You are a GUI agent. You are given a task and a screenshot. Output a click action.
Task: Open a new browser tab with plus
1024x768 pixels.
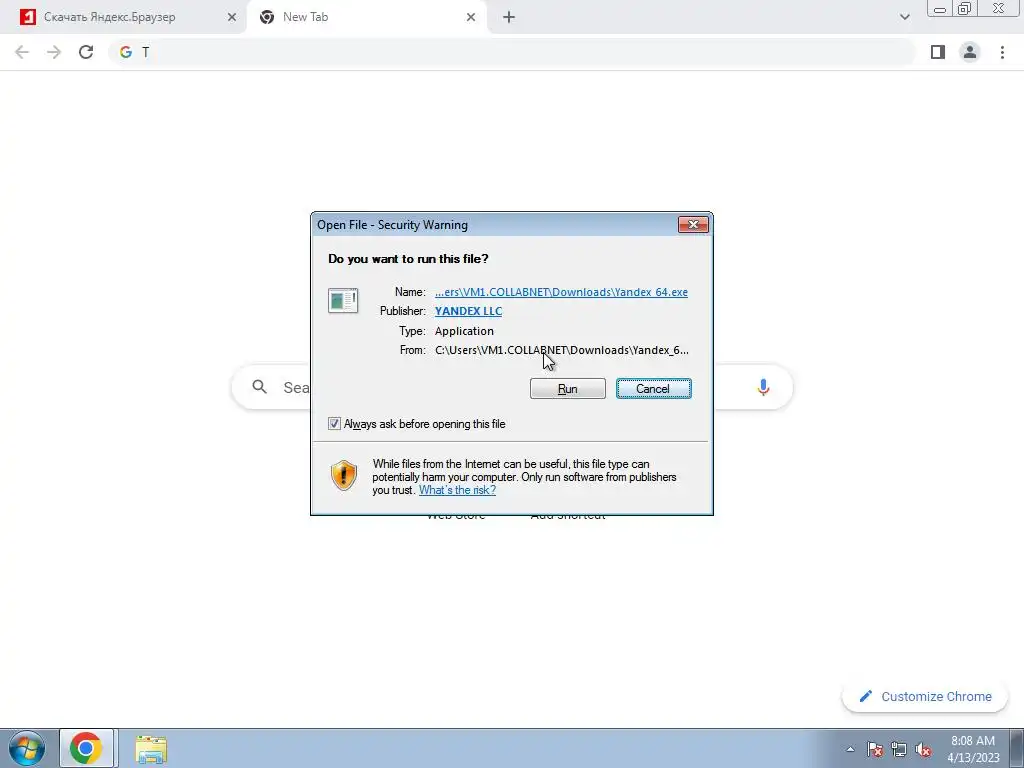(509, 18)
